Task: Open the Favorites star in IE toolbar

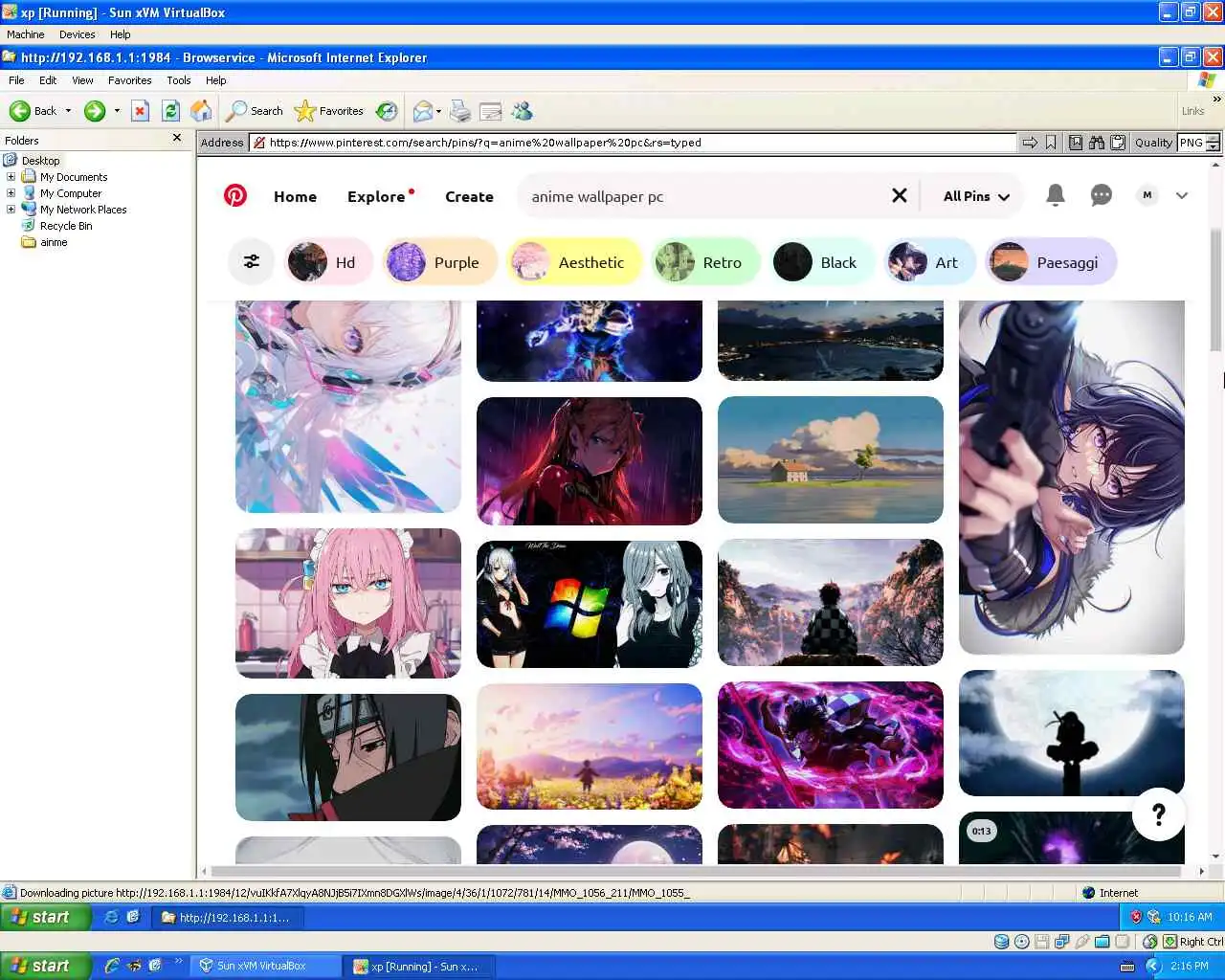Action: click(x=329, y=111)
